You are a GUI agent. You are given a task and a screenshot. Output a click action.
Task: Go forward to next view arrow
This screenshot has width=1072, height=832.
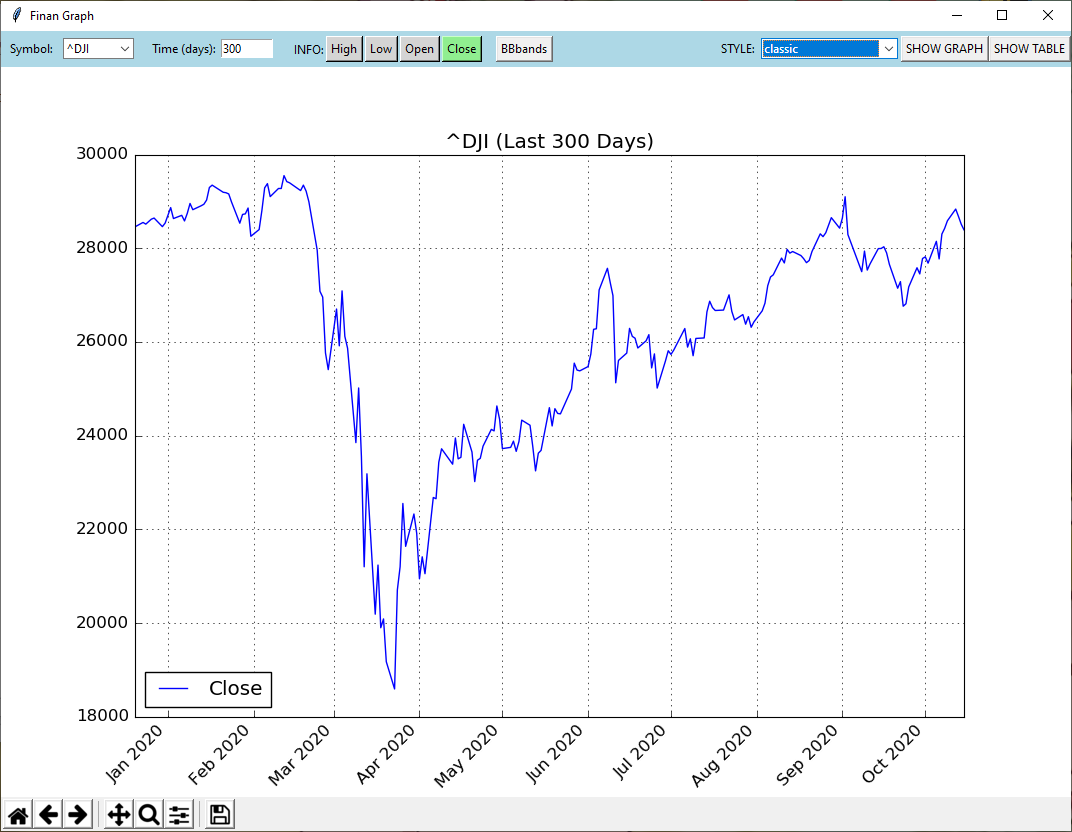78,814
